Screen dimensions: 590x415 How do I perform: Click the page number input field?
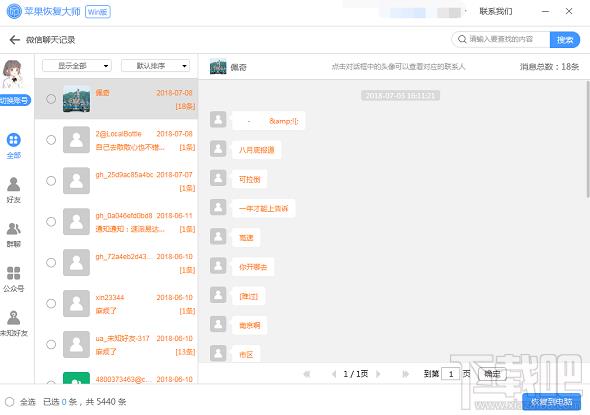click(450, 374)
